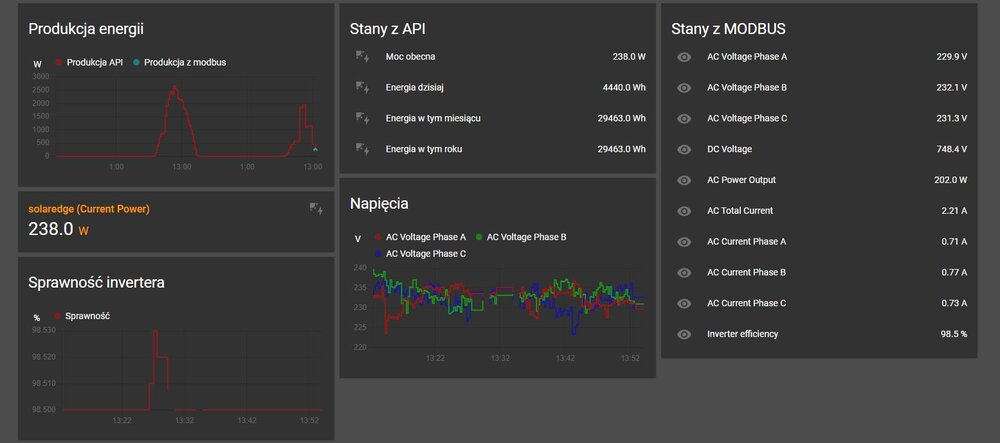The height and width of the screenshot is (443, 1000).
Task: Toggle Sprawność series in efficiency chart legend
Action: [x=86, y=316]
